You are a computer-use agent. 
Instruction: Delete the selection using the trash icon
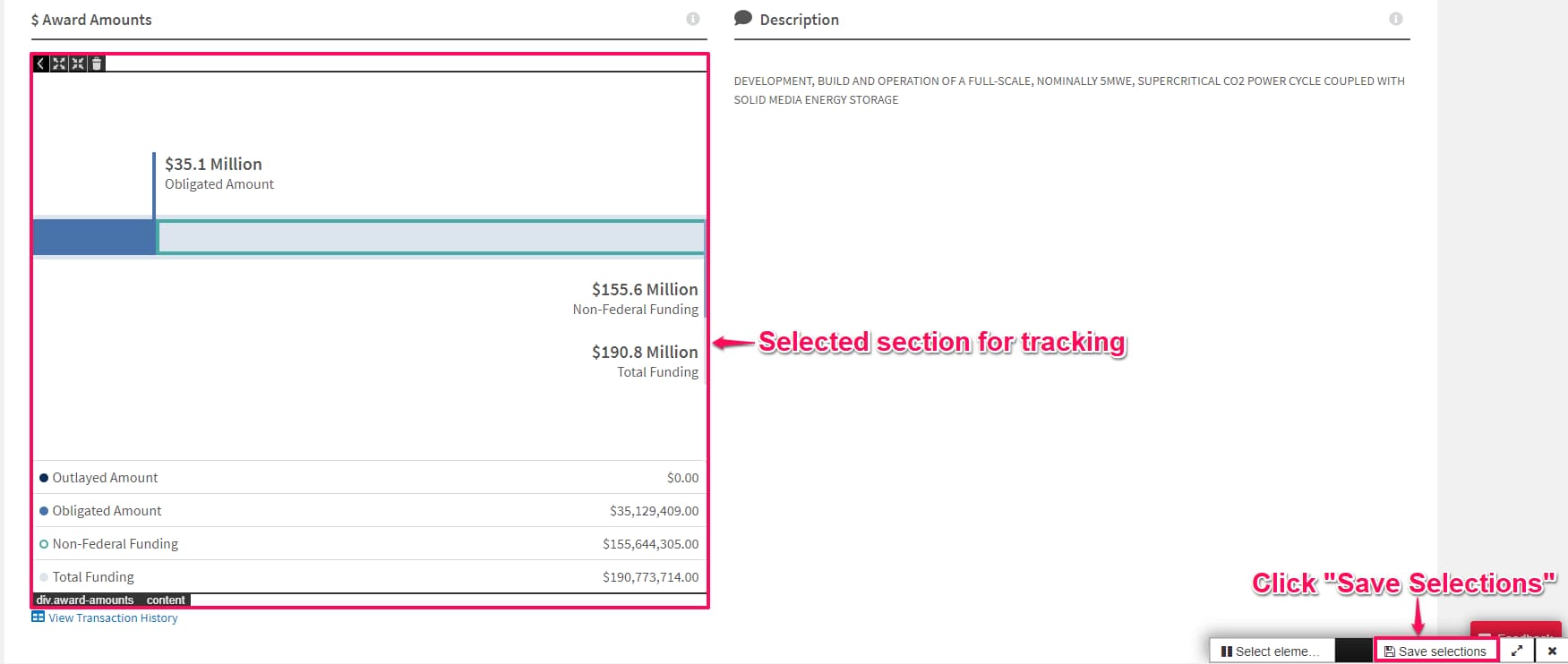(x=96, y=63)
